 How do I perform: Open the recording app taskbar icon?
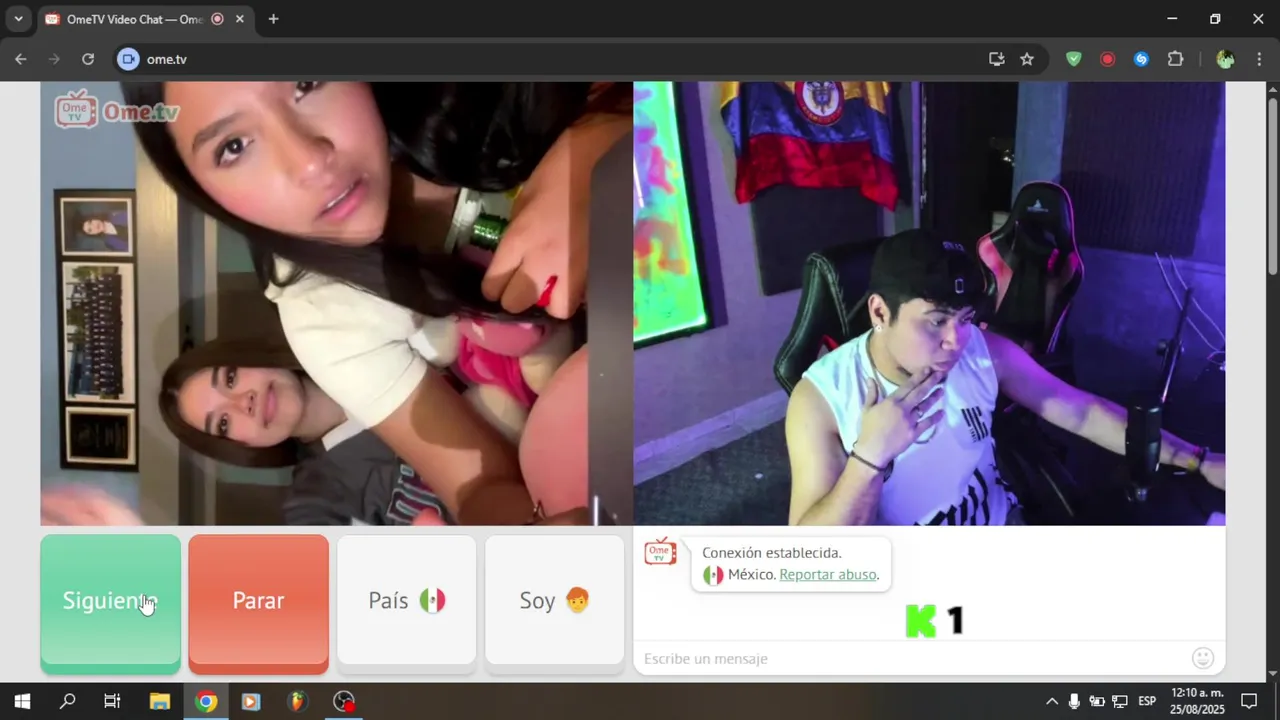pos(344,701)
